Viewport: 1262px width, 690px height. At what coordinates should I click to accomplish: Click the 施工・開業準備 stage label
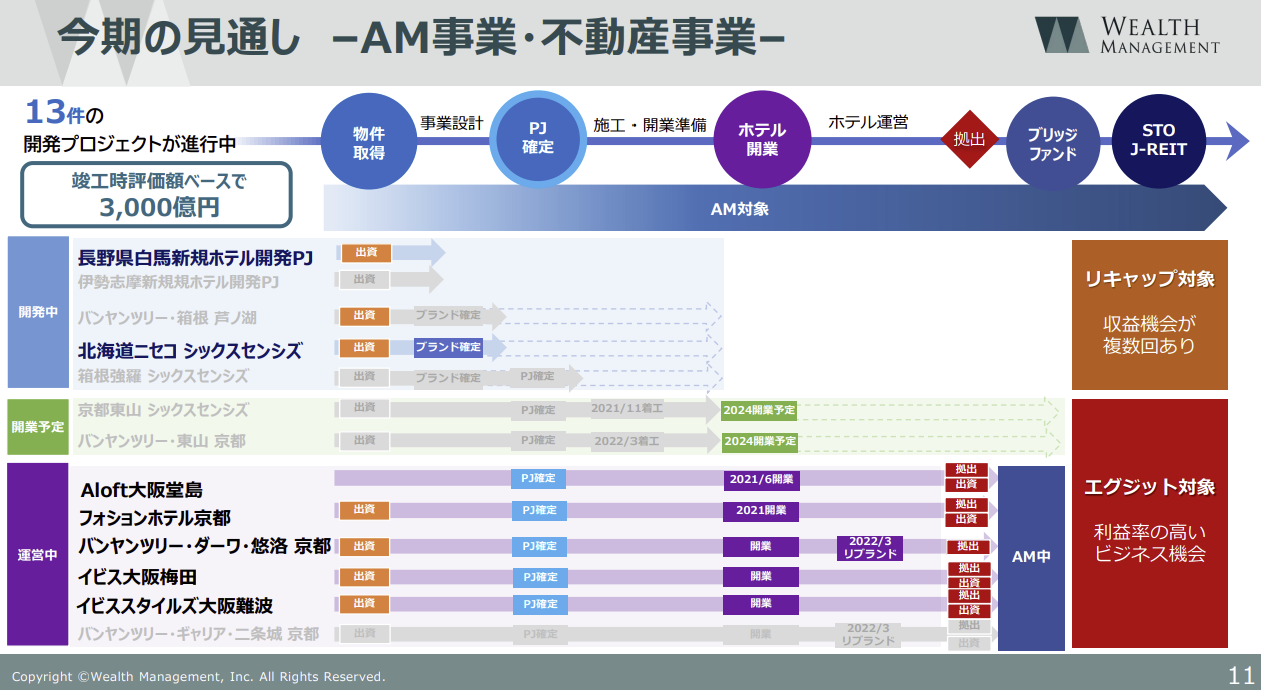[650, 125]
